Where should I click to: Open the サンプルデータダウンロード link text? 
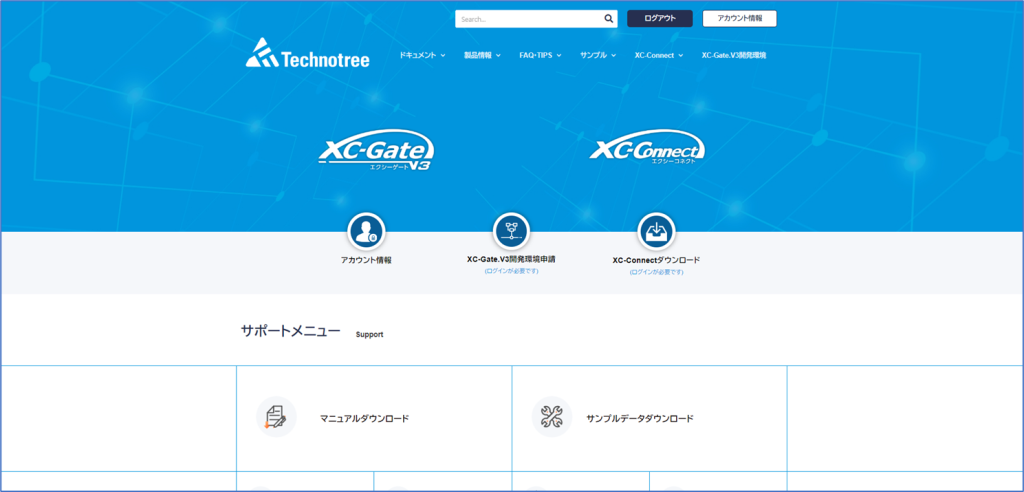click(639, 418)
